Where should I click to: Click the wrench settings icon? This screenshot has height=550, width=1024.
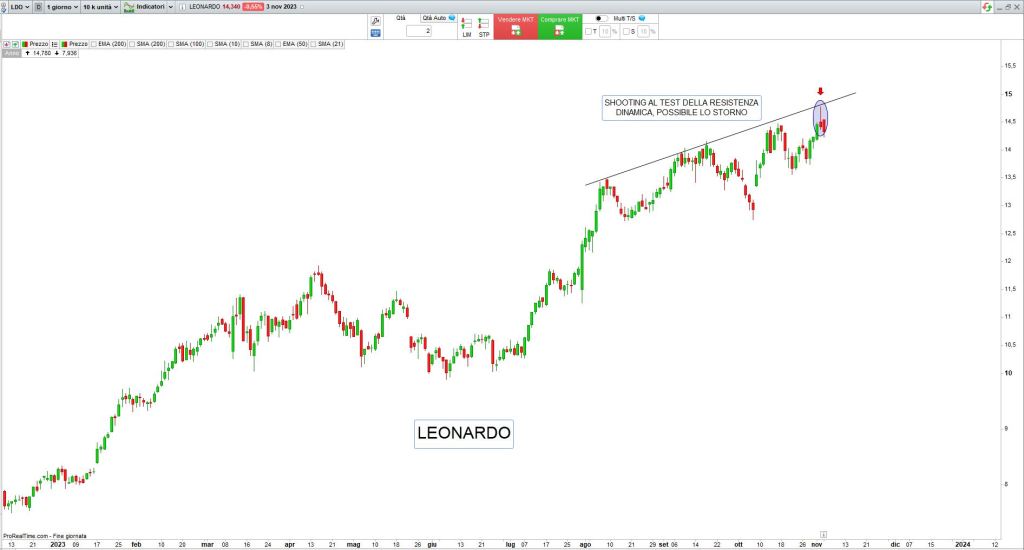point(376,21)
